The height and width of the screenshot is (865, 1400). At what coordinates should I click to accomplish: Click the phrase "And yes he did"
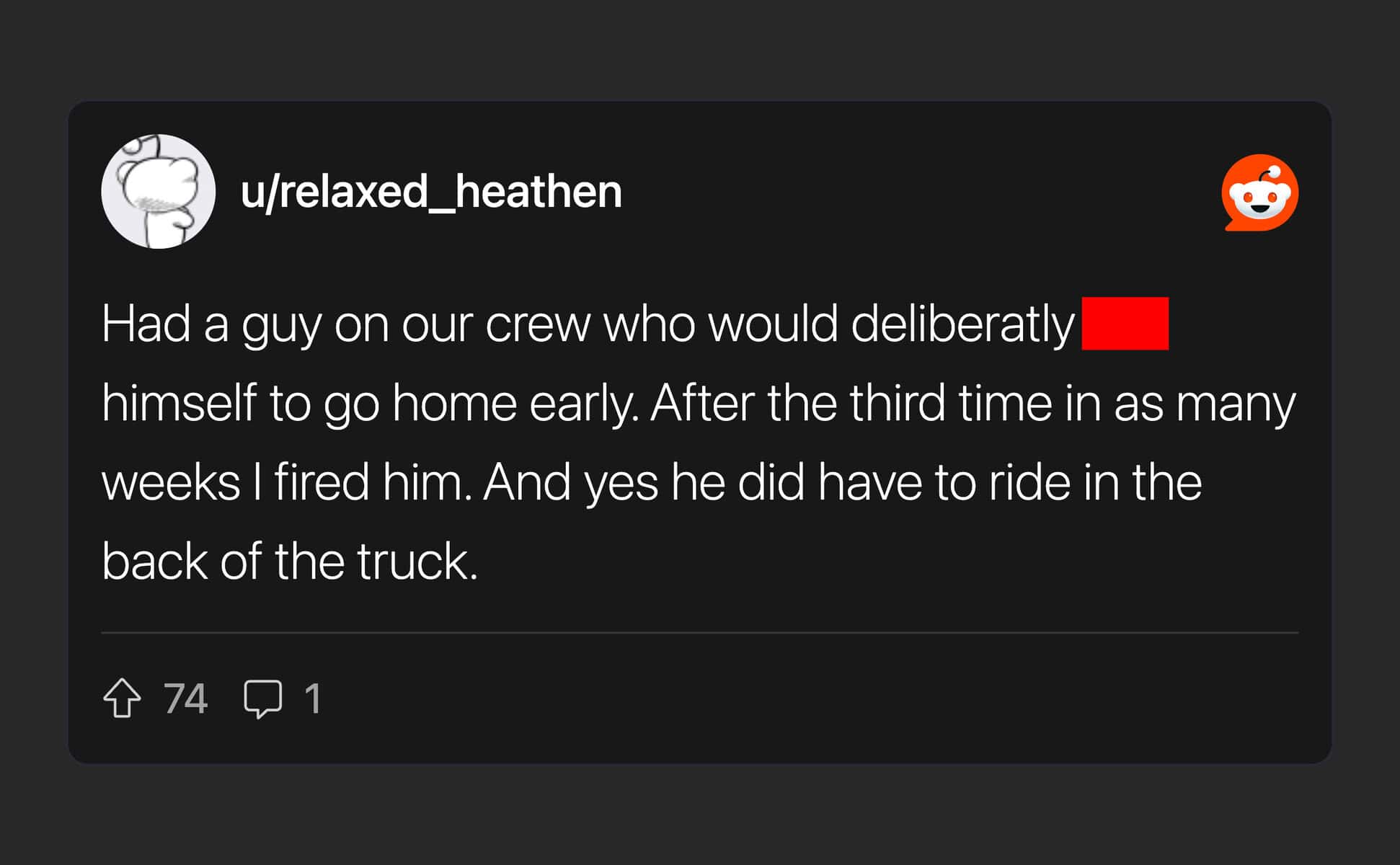point(643,482)
